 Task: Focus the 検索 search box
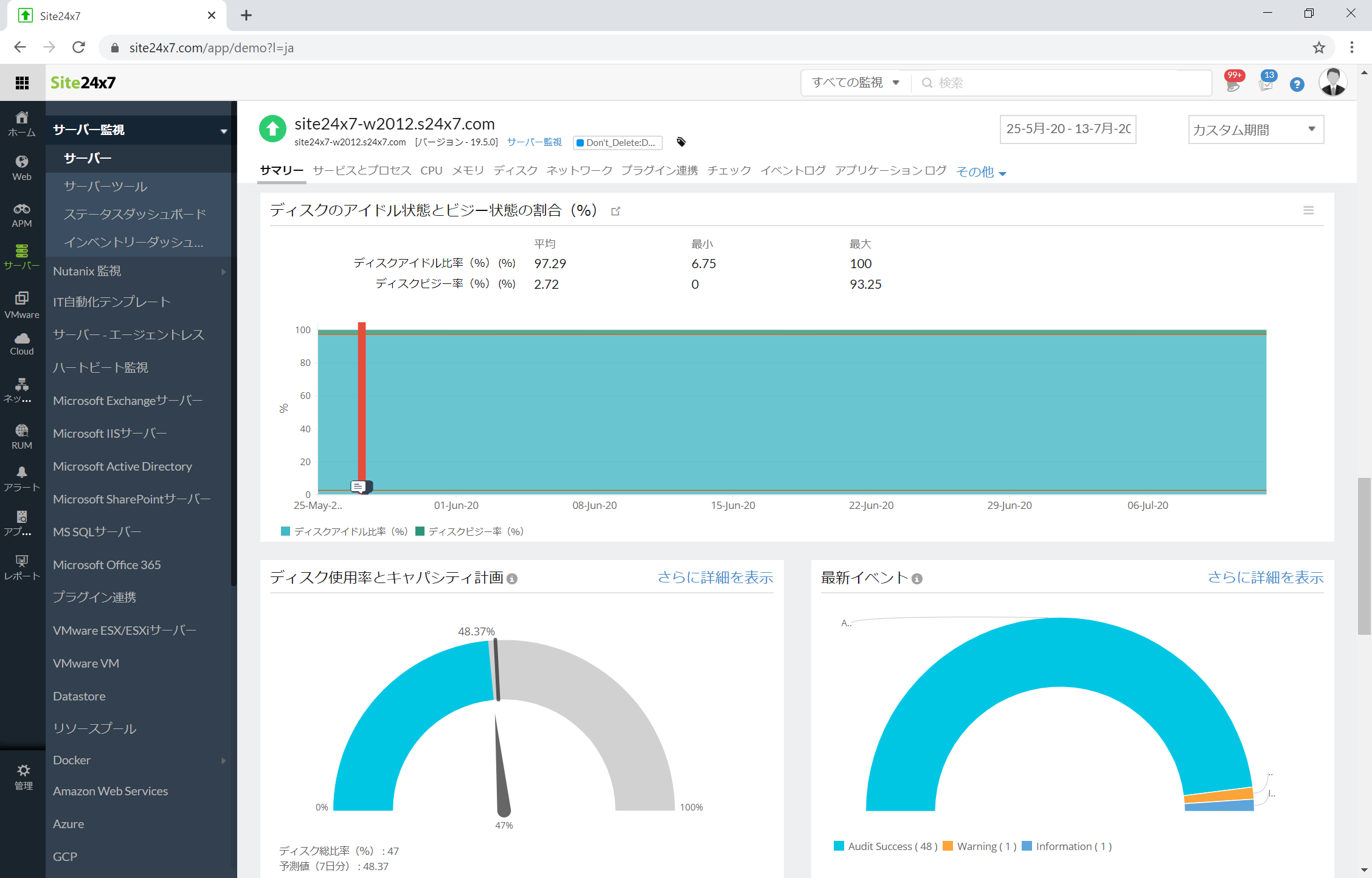1061,83
